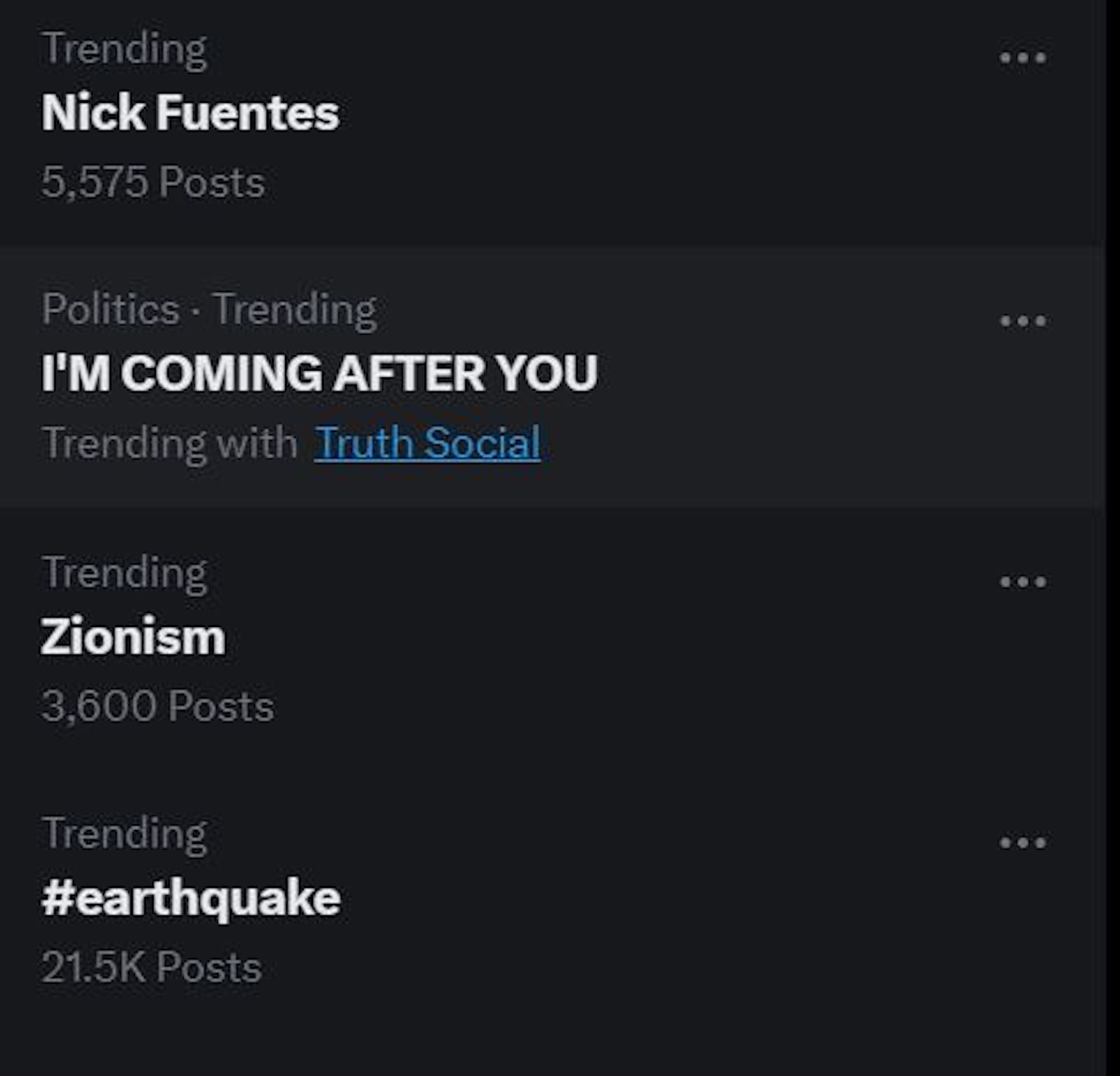Click the 5,575 Posts count
Viewport: 1120px width, 1076px height.
[152, 182]
